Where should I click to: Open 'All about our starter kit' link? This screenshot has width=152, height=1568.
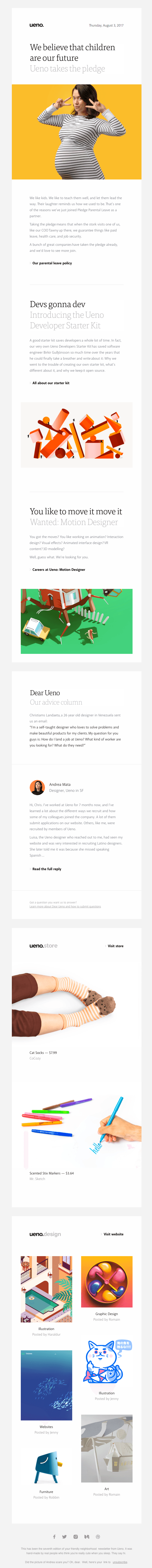51,383
